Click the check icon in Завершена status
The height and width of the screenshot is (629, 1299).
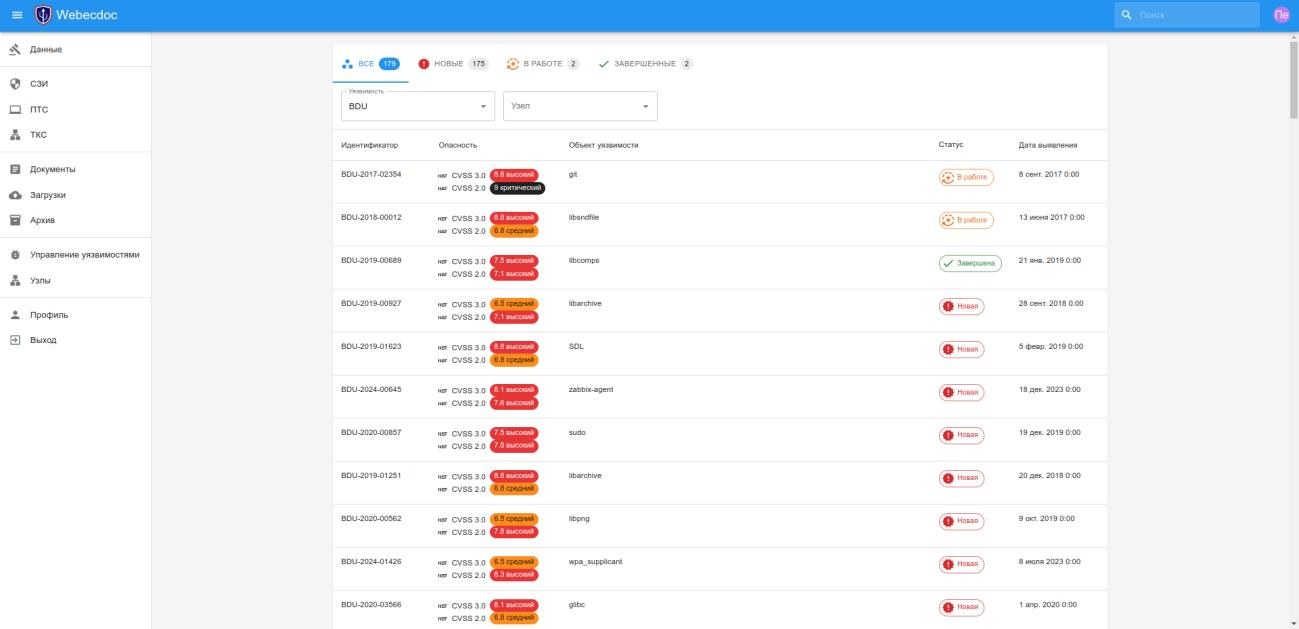(x=948, y=263)
